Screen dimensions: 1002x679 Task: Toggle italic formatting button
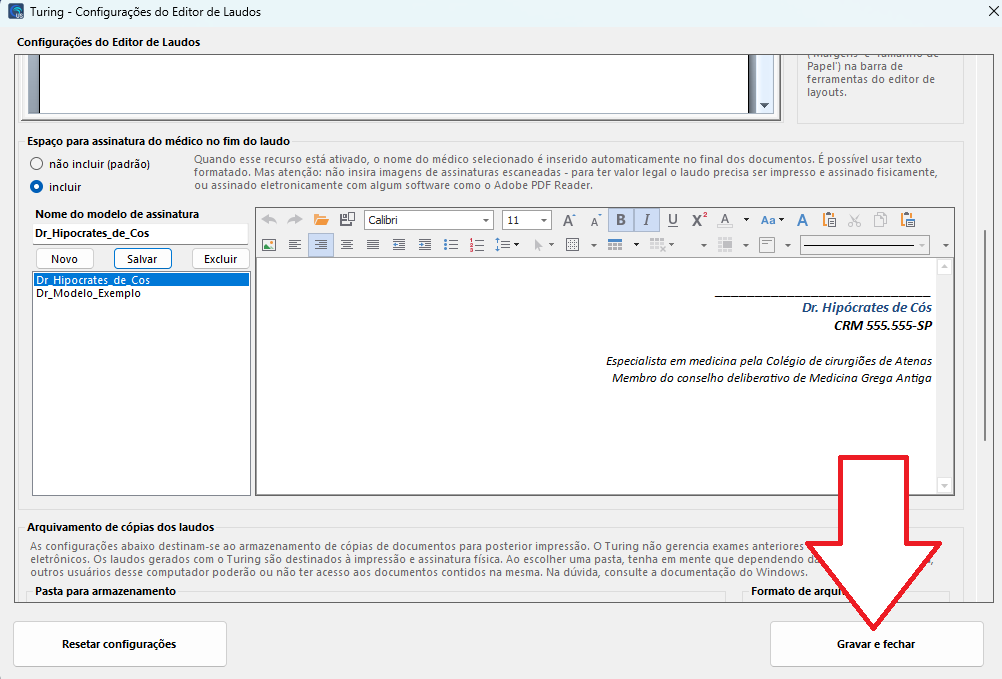tap(646, 220)
